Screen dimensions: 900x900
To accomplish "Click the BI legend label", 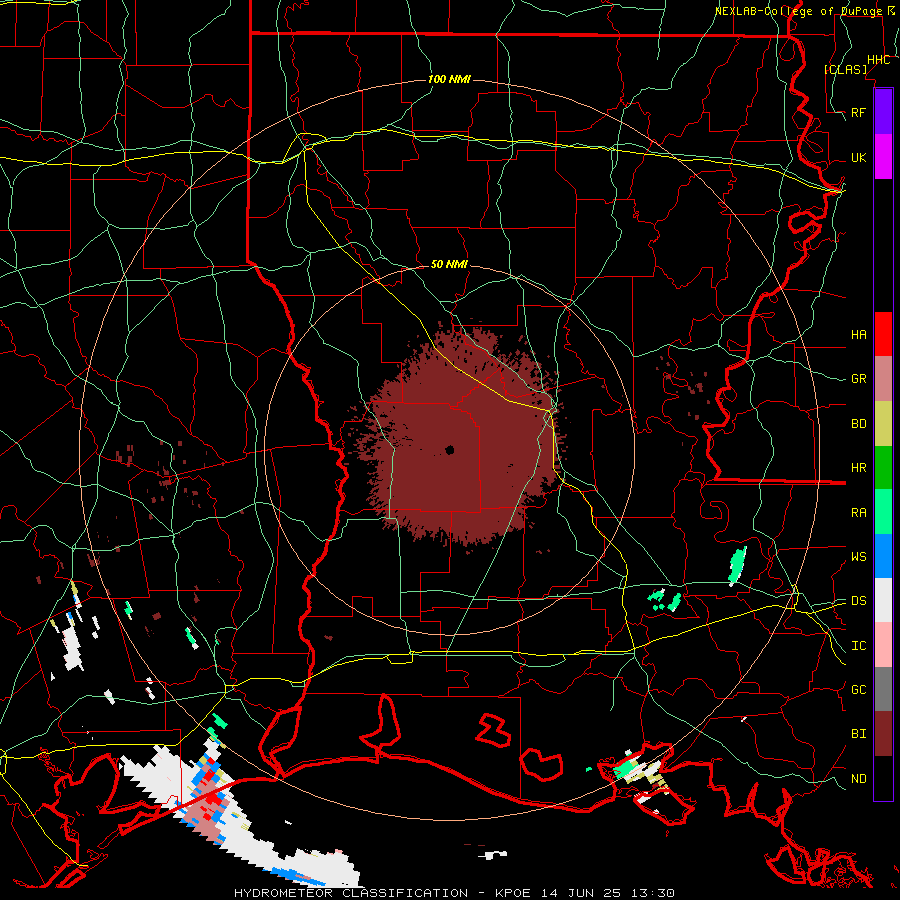I will pyautogui.click(x=858, y=734).
